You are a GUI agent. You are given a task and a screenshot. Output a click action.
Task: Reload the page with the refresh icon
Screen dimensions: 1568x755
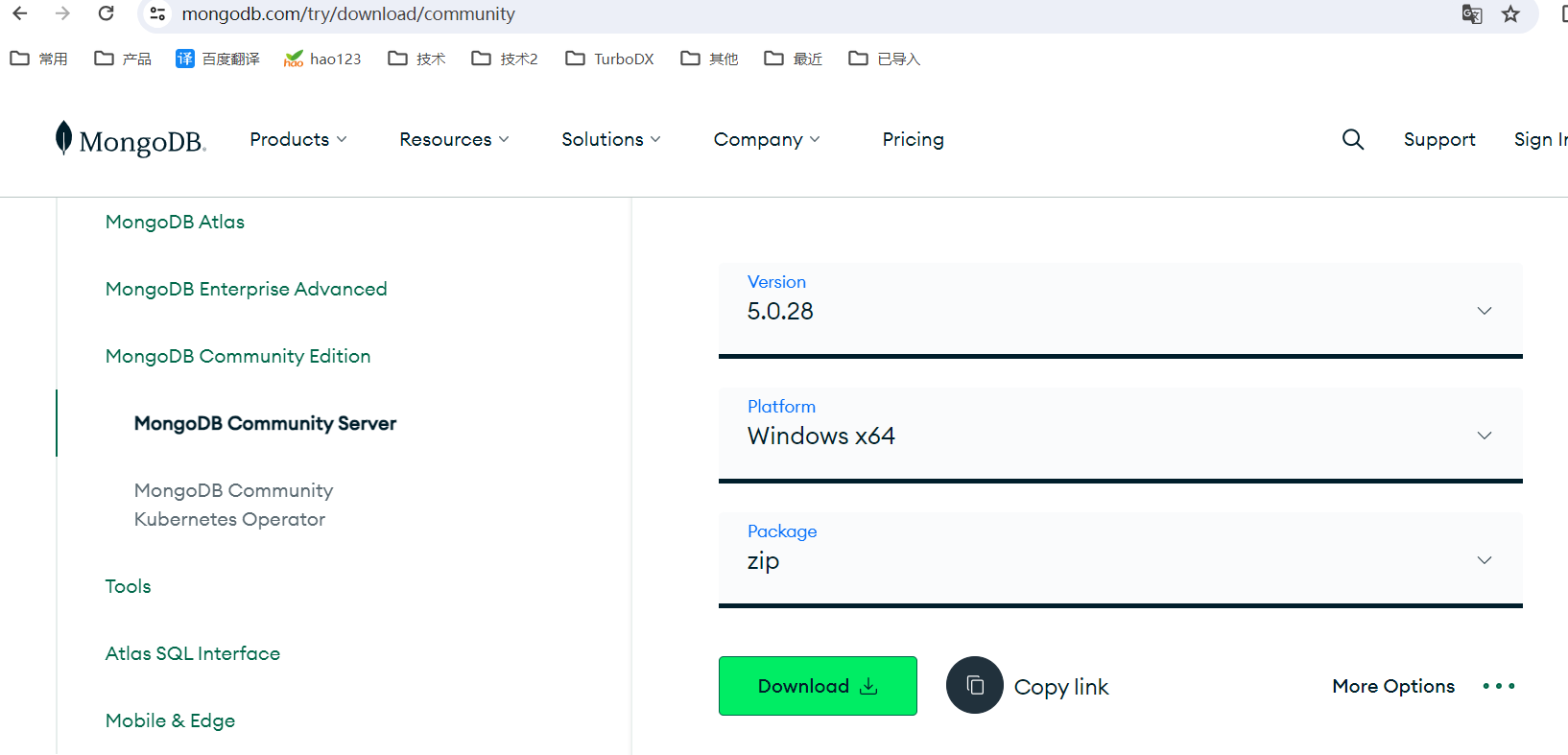[x=107, y=13]
